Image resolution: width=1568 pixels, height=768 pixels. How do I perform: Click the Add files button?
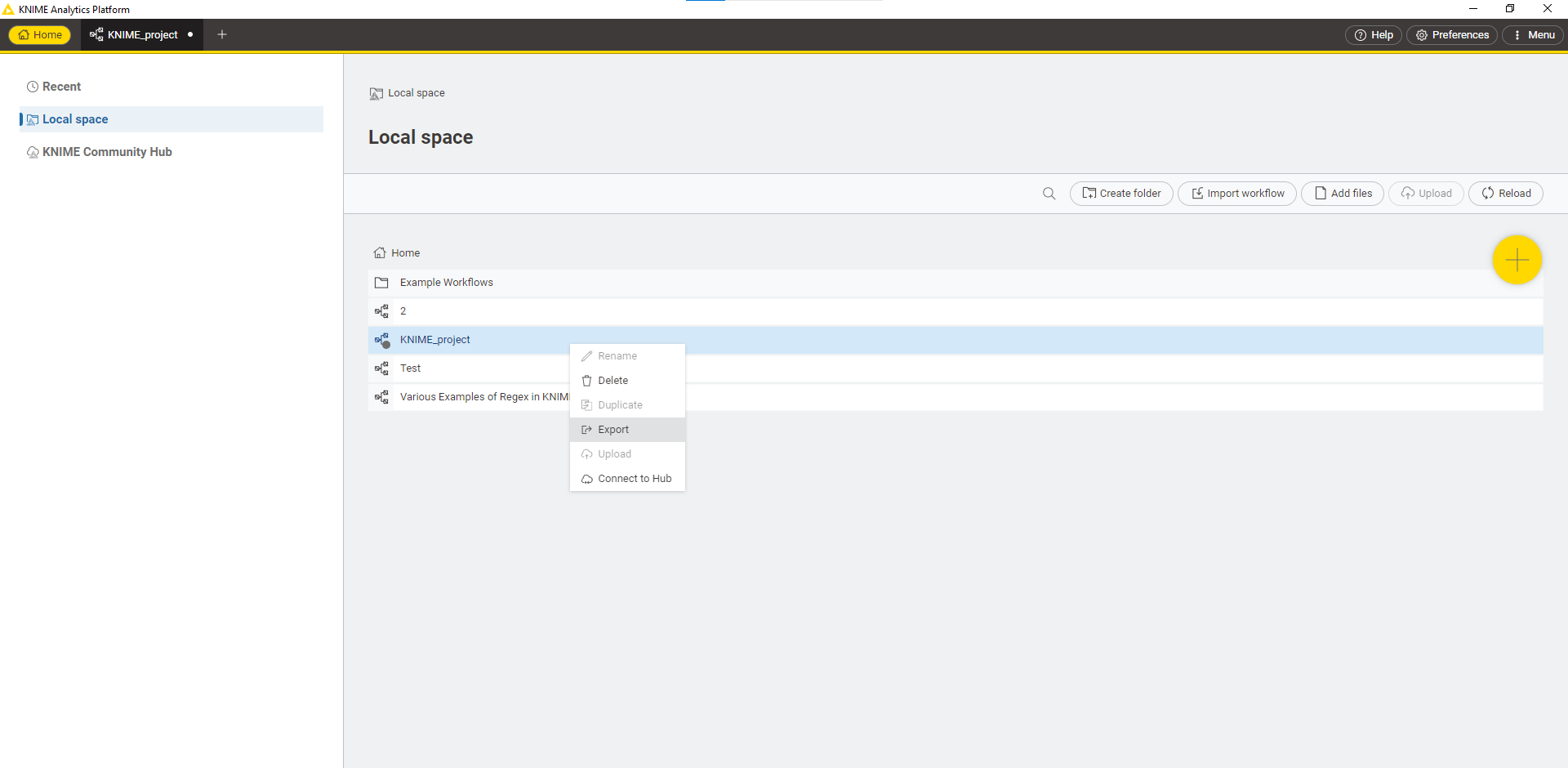[x=1343, y=194]
